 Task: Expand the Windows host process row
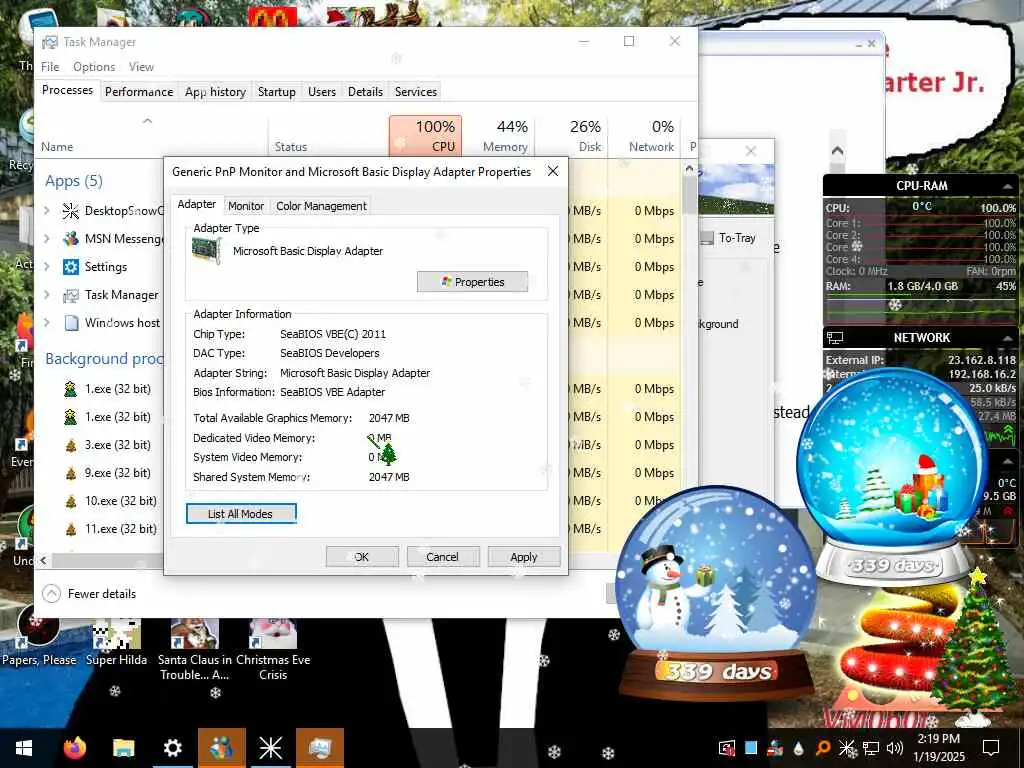point(47,323)
